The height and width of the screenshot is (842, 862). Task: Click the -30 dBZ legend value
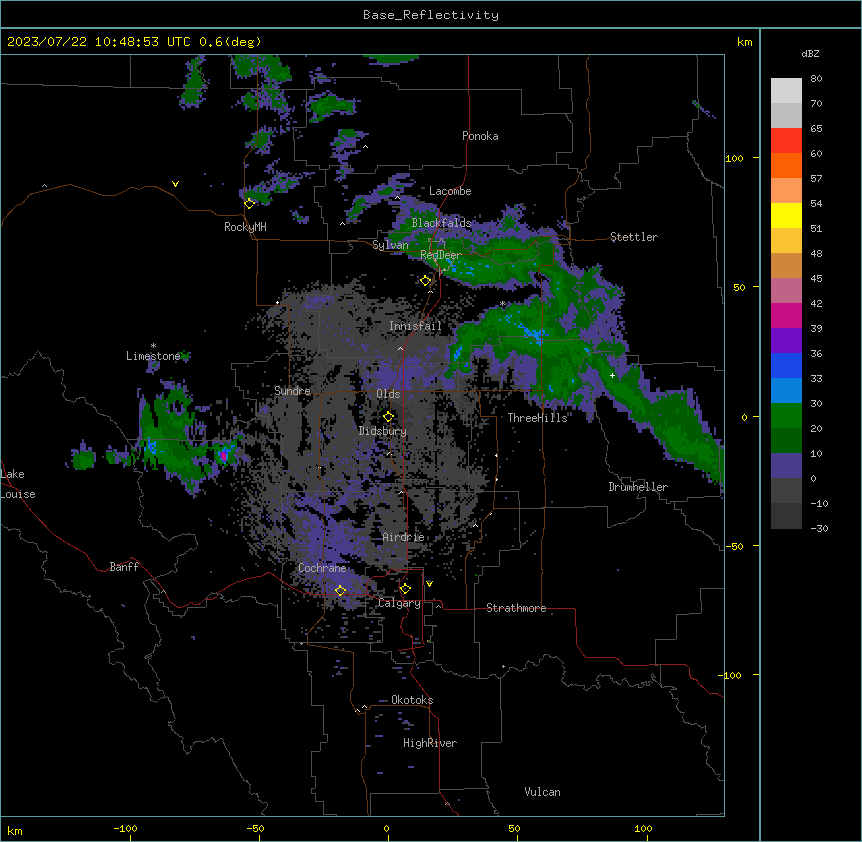coord(819,528)
